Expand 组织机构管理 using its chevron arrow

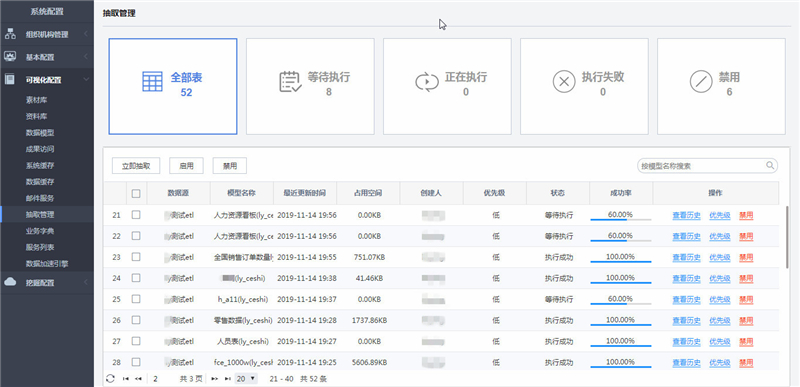86,34
